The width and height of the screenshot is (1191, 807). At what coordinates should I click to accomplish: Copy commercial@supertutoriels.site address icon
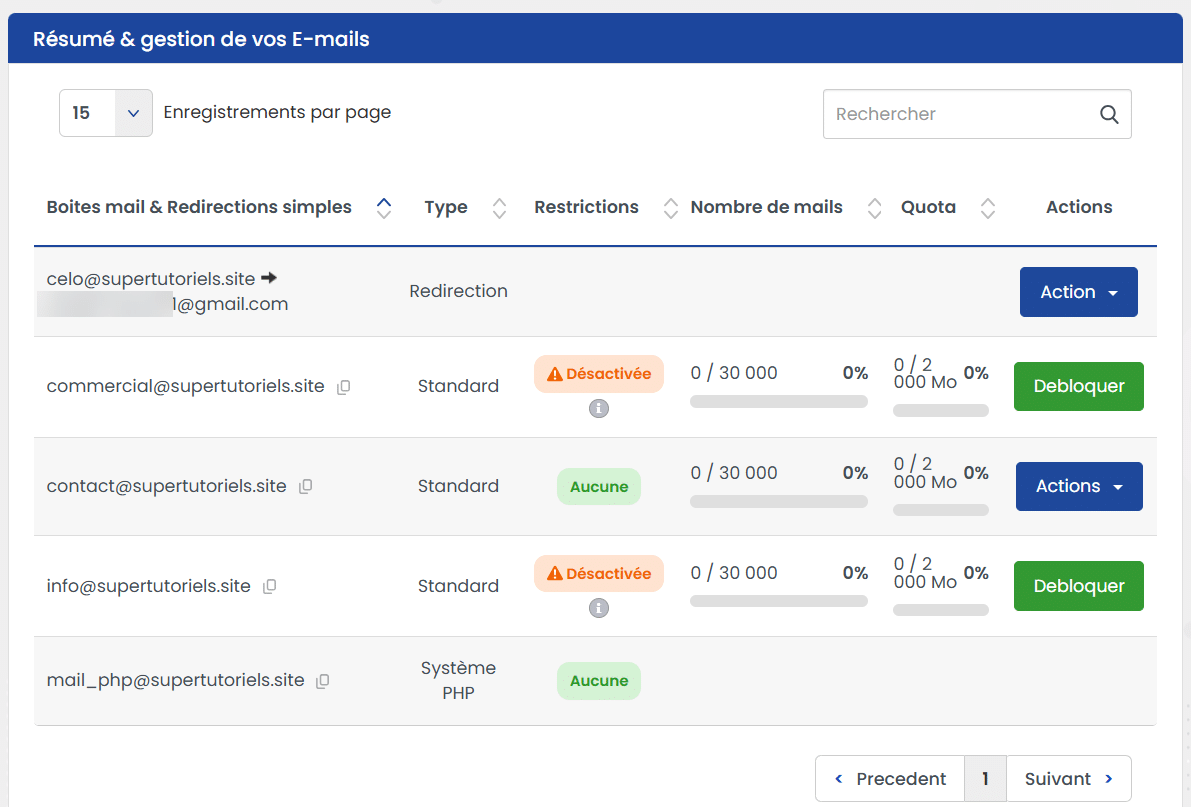(343, 387)
